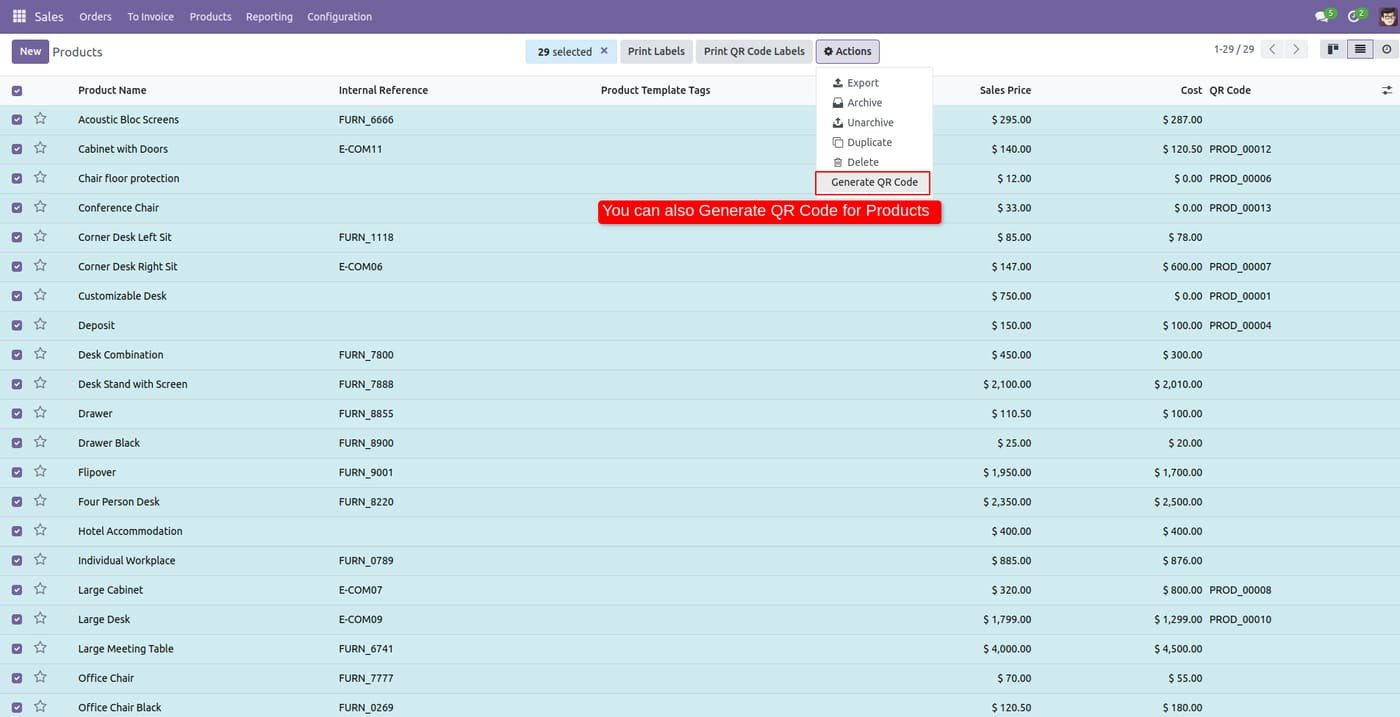This screenshot has height=717, width=1400.
Task: Open optional columns settings icon
Action: point(1387,90)
